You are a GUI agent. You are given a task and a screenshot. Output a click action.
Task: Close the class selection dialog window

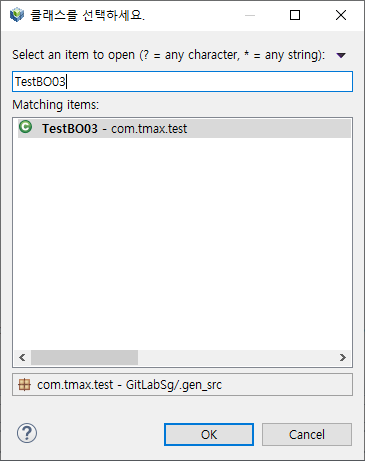click(341, 15)
